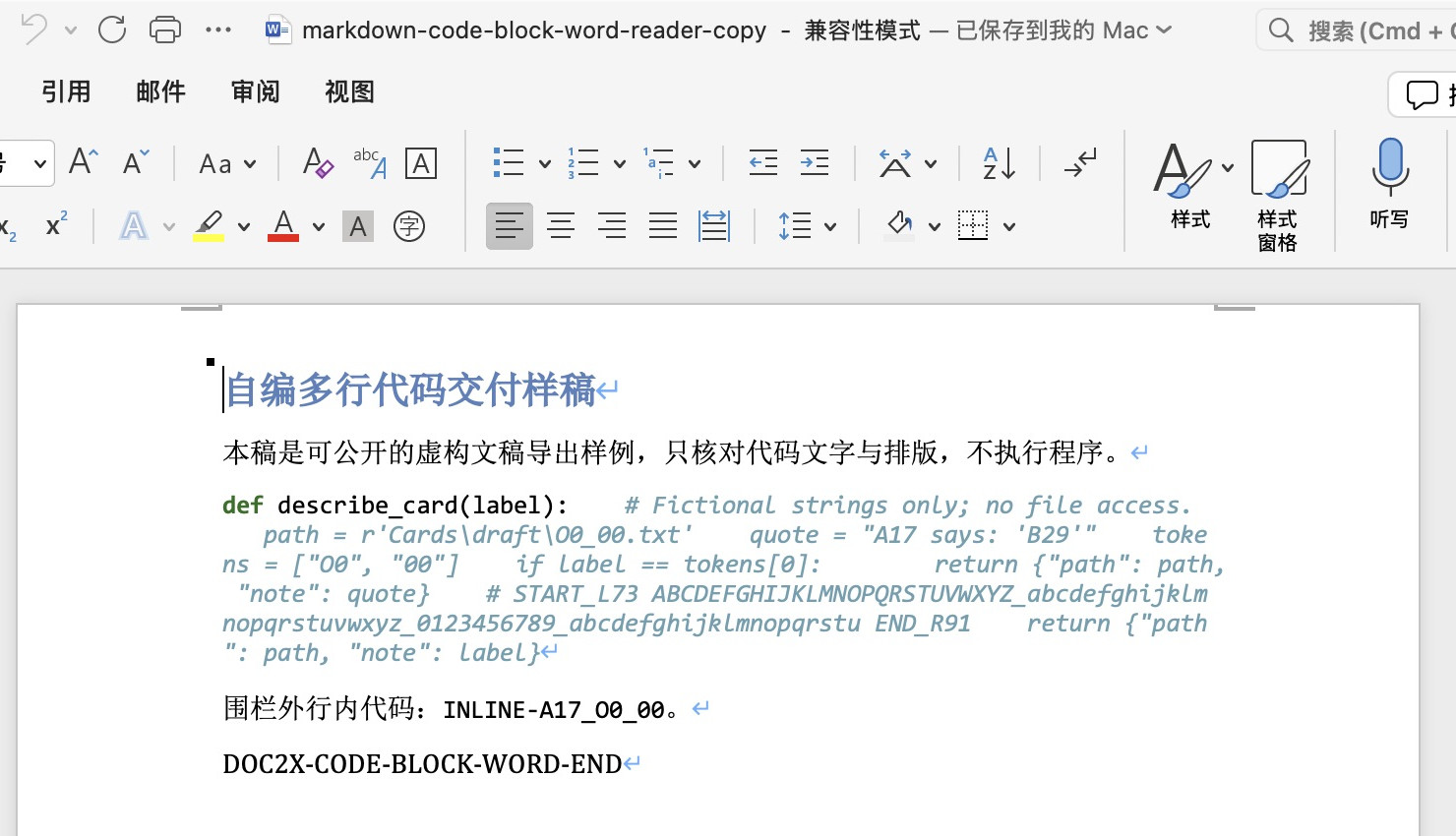Open the phonetic guide abc icon
The height and width of the screenshot is (836, 1456).
coord(370,162)
